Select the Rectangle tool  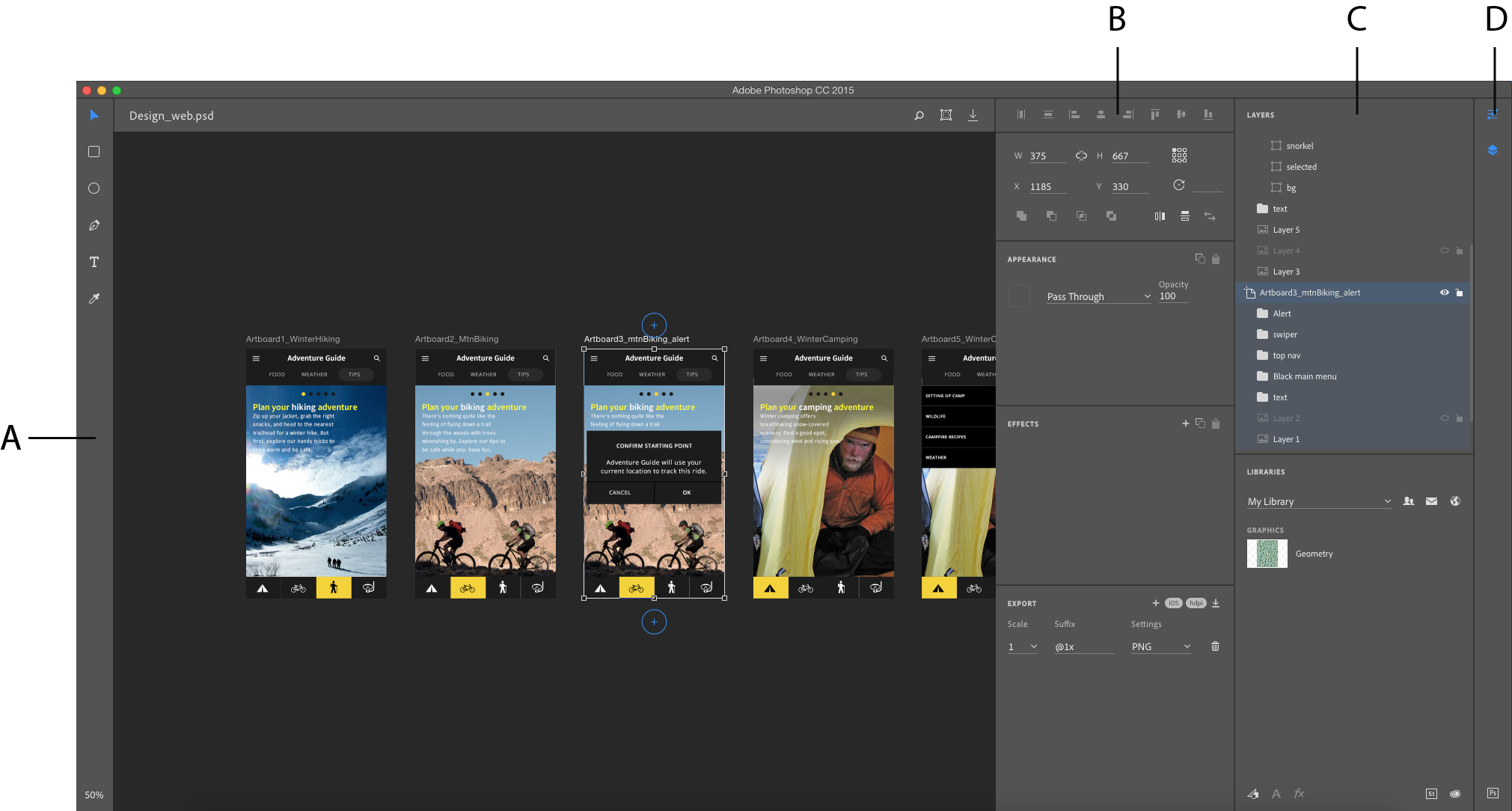94,152
